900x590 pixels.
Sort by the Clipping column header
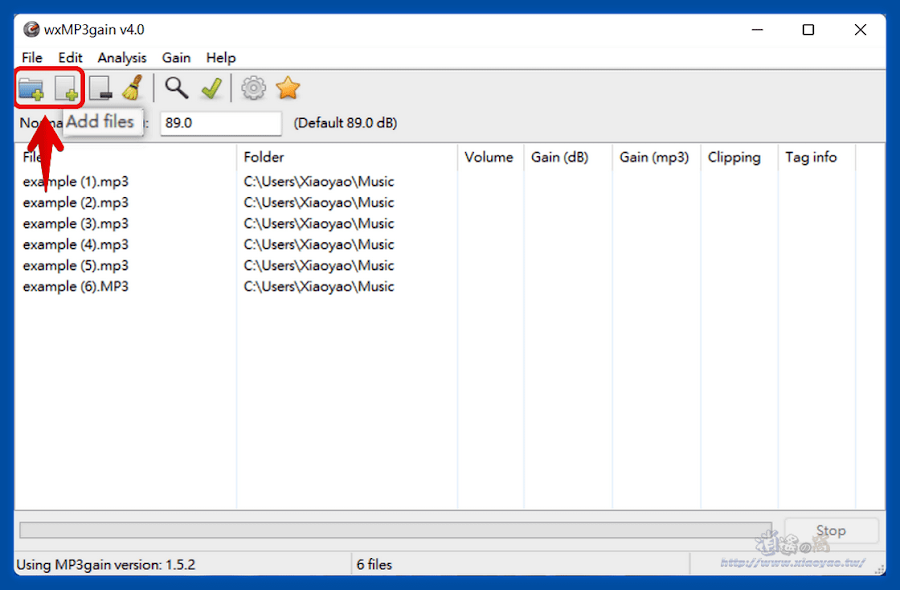739,157
